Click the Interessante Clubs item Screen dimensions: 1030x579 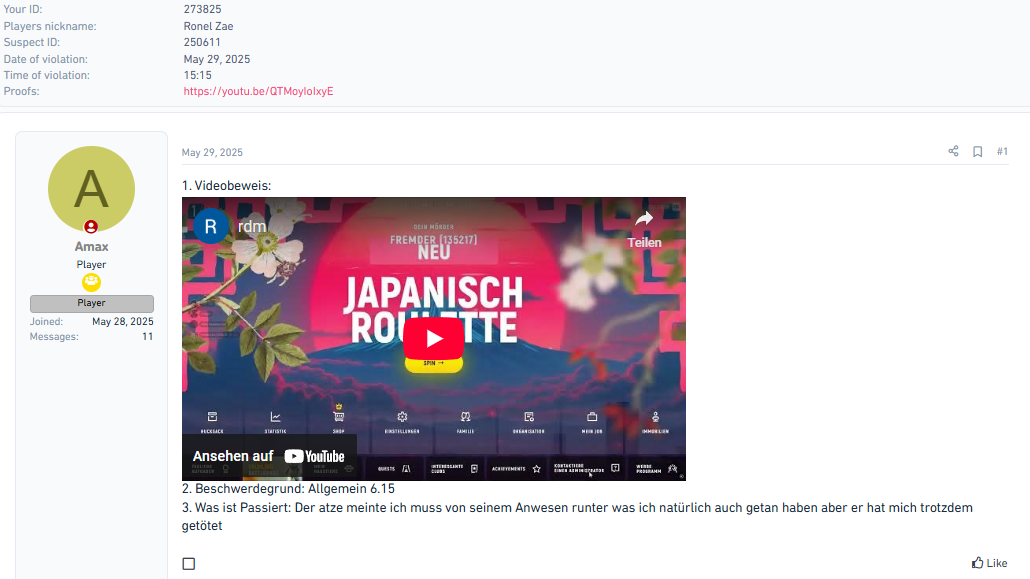click(x=455, y=469)
